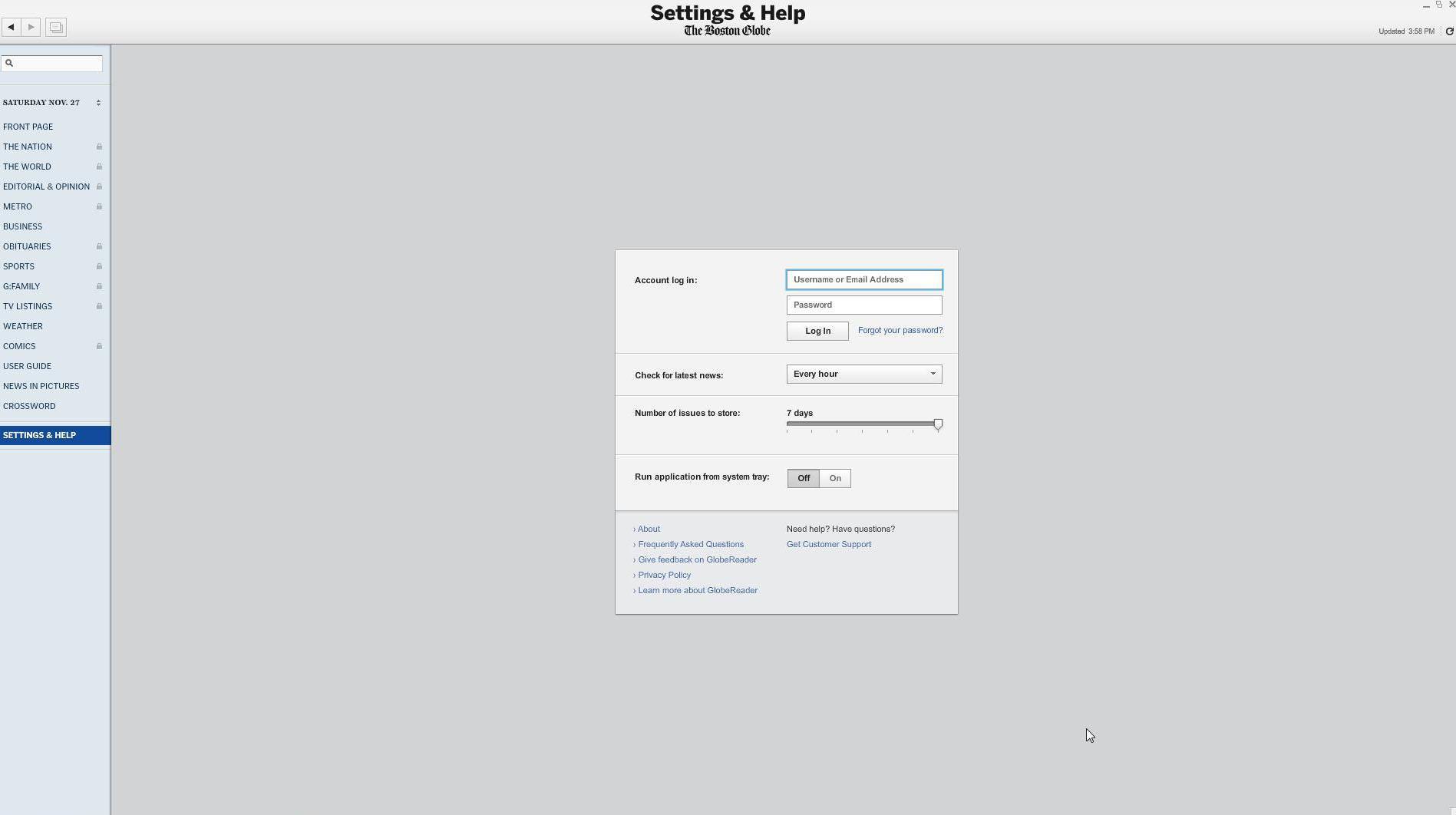Click the lock icon beside The Nation
This screenshot has width=1456, height=815.
tap(99, 147)
